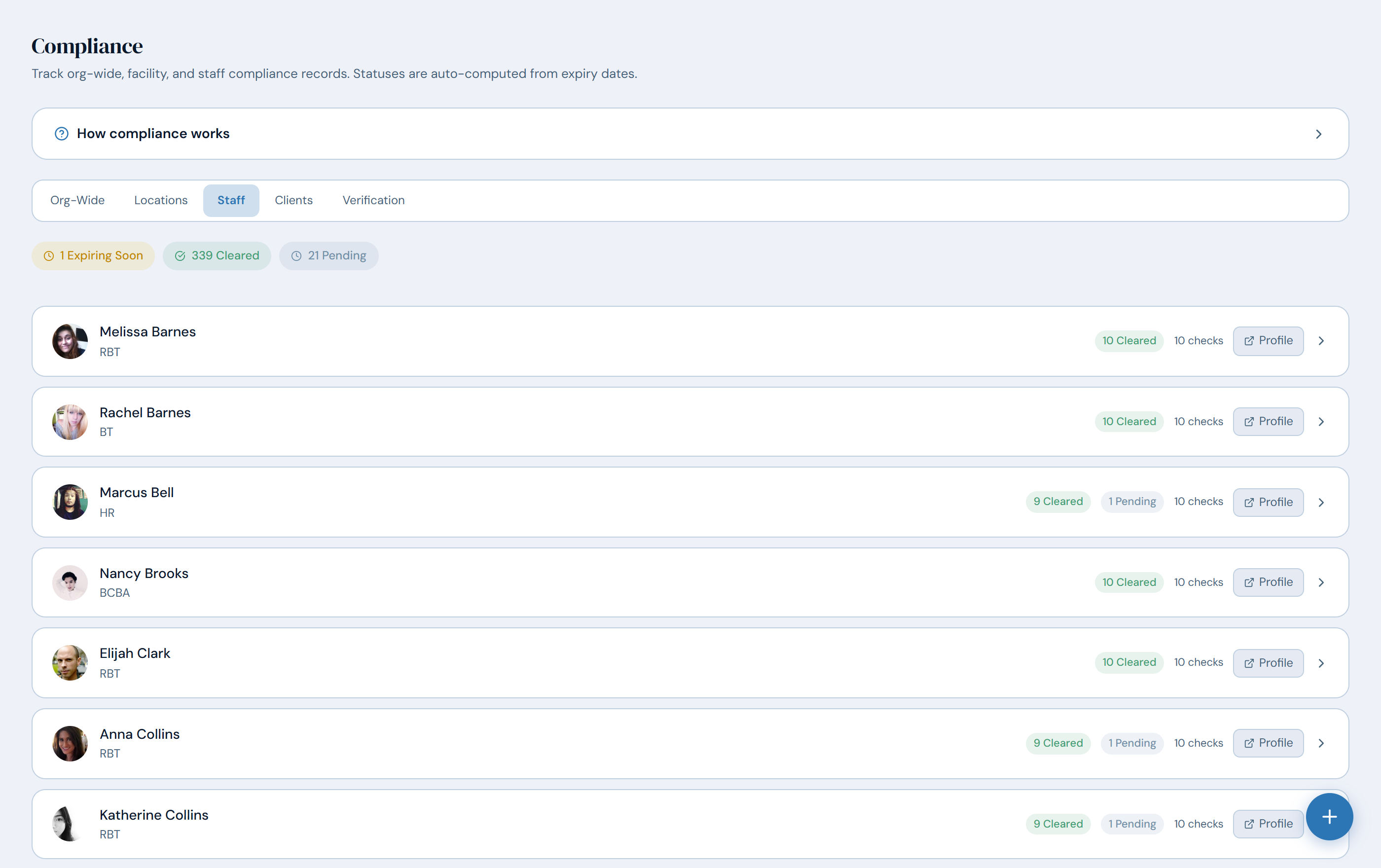Click Marcus Bell's avatar photo

coord(70,502)
